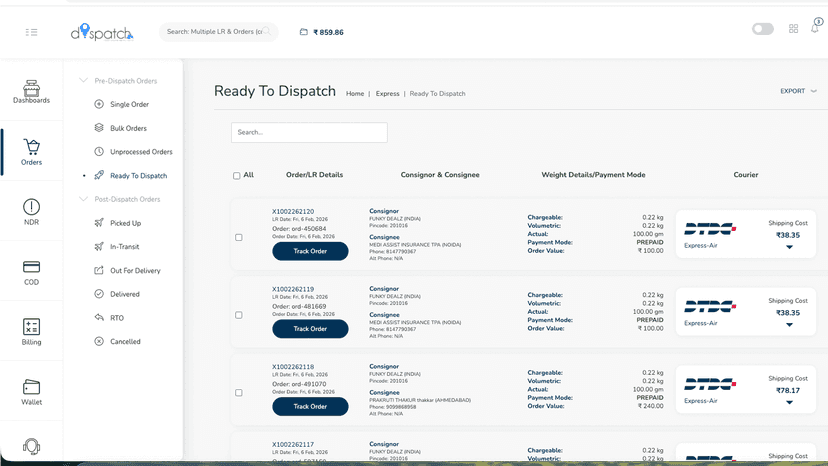Click the dispatch logo

pyautogui.click(x=102, y=33)
